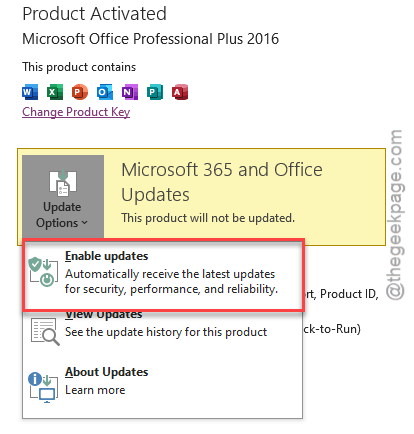
Task: Click the Product Activated heading
Action: (94, 14)
